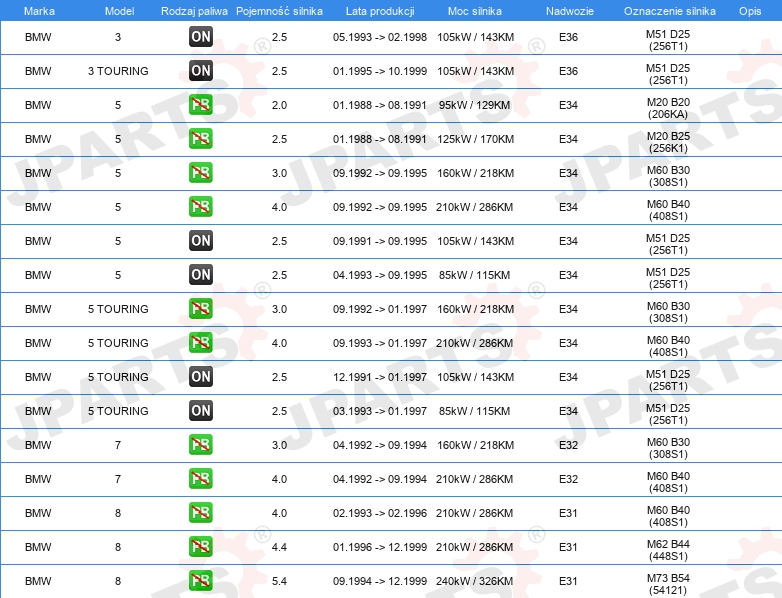Select the date '12.1991 -> 01.1997'
782x598 pixels.
(x=380, y=377)
